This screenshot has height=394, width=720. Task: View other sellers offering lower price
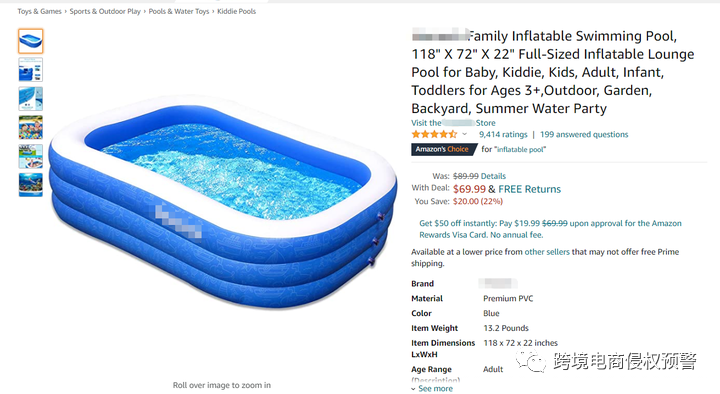pos(547,252)
